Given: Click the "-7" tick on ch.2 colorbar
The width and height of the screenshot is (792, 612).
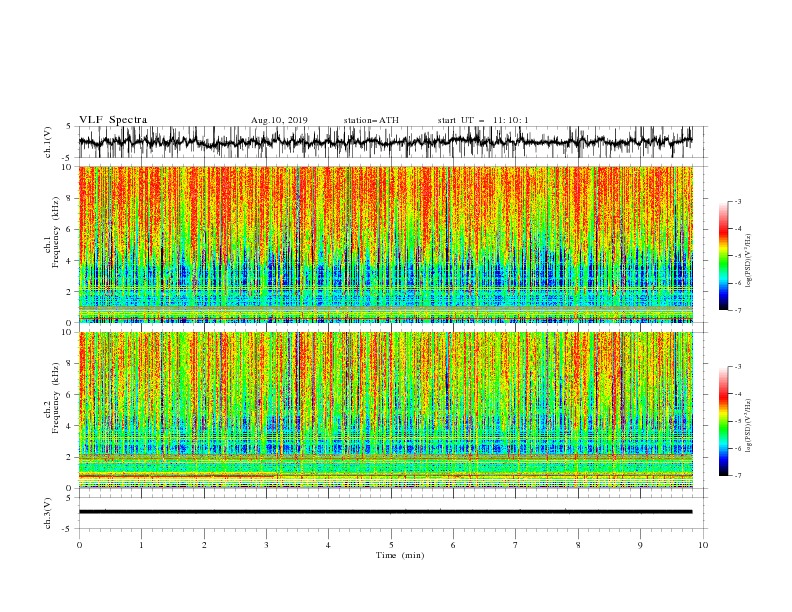Looking at the screenshot, I should tap(737, 475).
